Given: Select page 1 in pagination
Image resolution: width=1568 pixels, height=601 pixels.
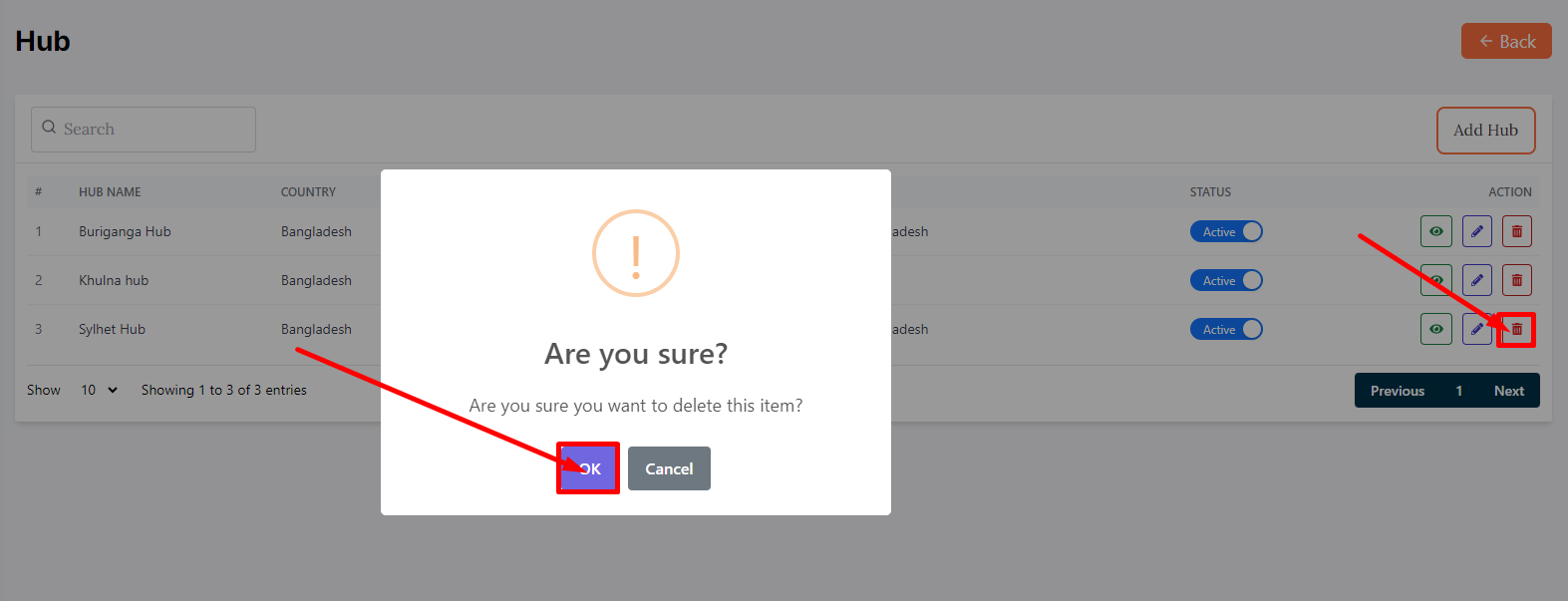Looking at the screenshot, I should 1458,391.
